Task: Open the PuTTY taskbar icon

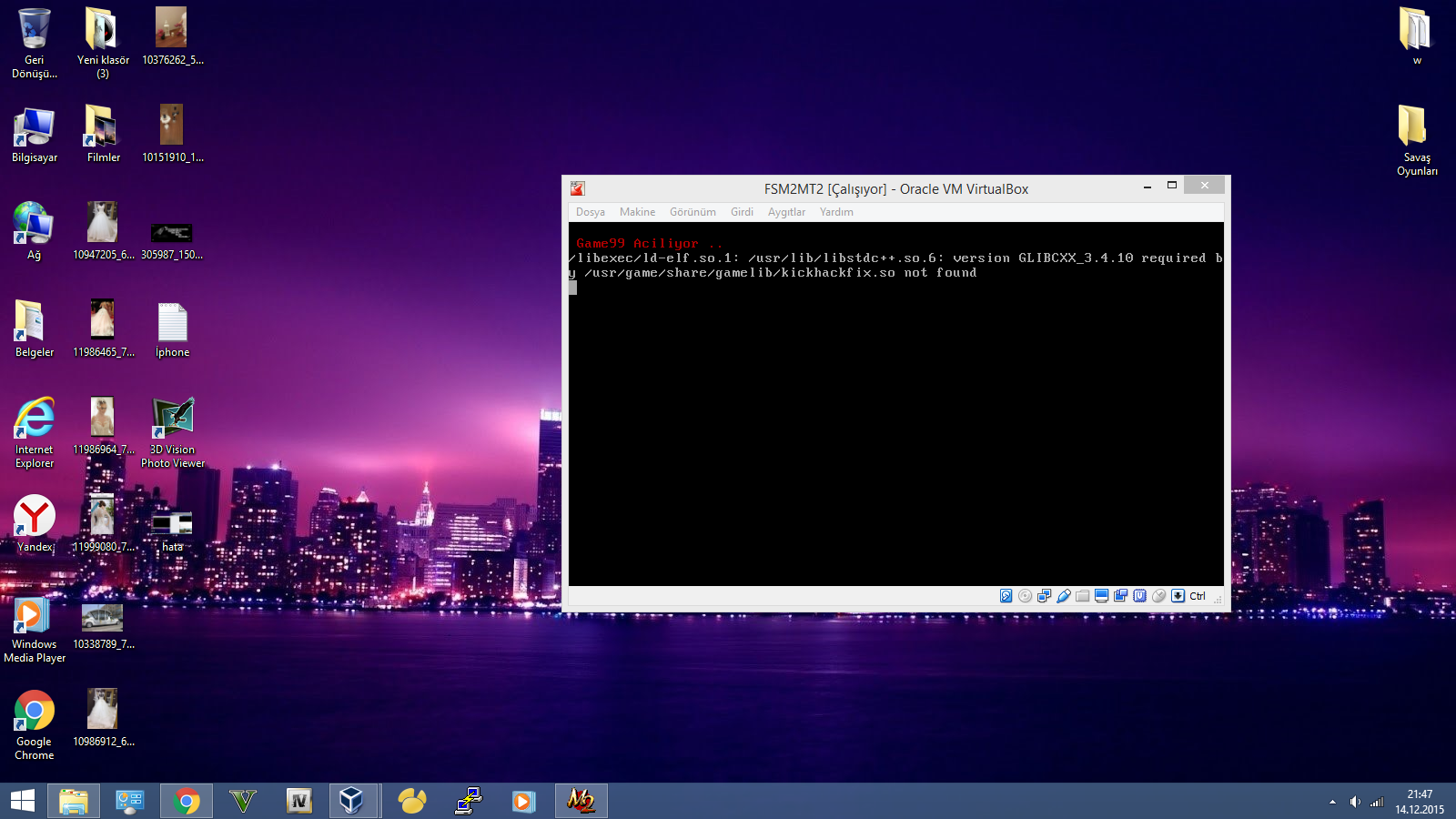Action: (x=469, y=801)
